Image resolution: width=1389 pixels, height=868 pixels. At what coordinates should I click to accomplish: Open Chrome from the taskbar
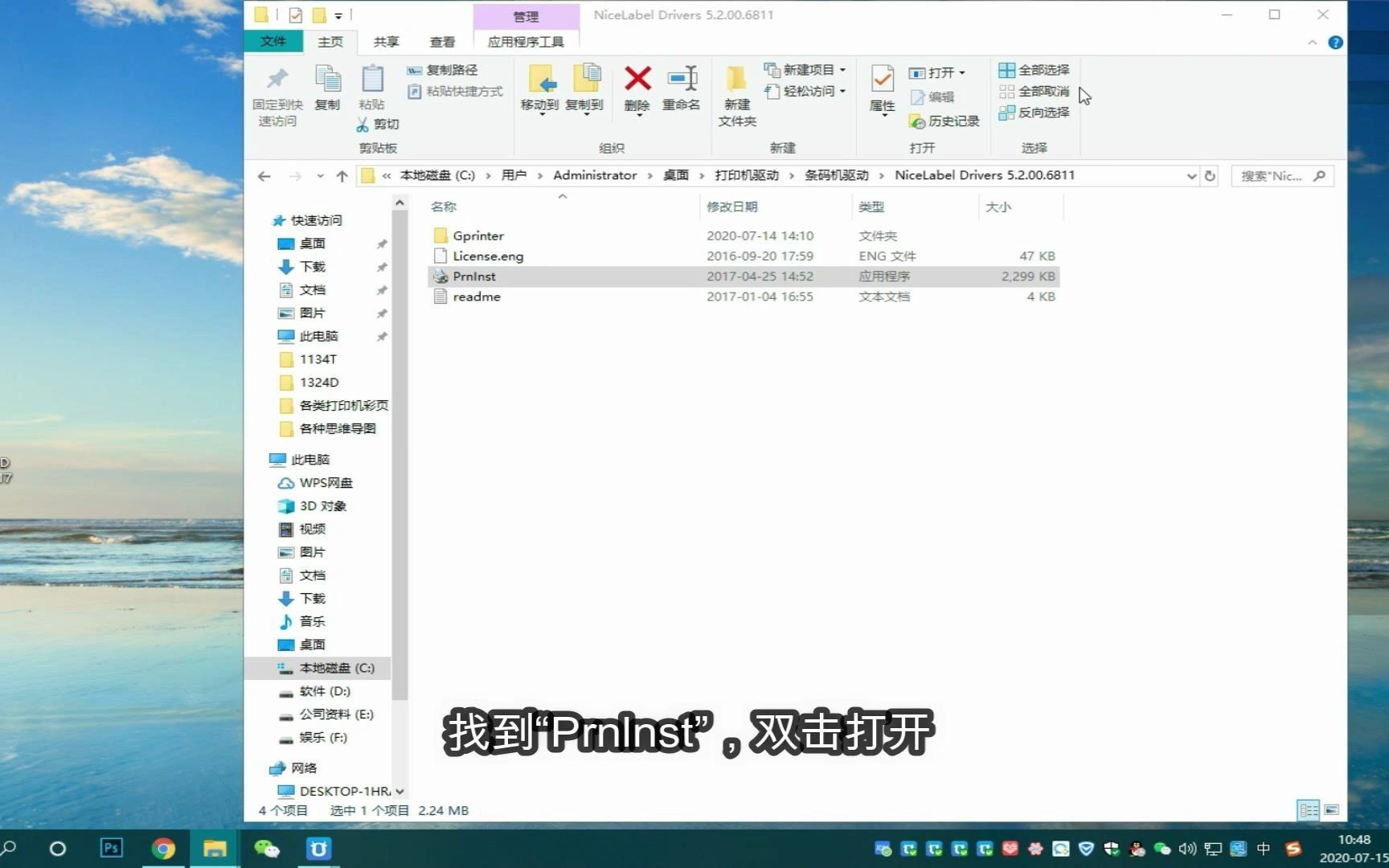pos(163,849)
